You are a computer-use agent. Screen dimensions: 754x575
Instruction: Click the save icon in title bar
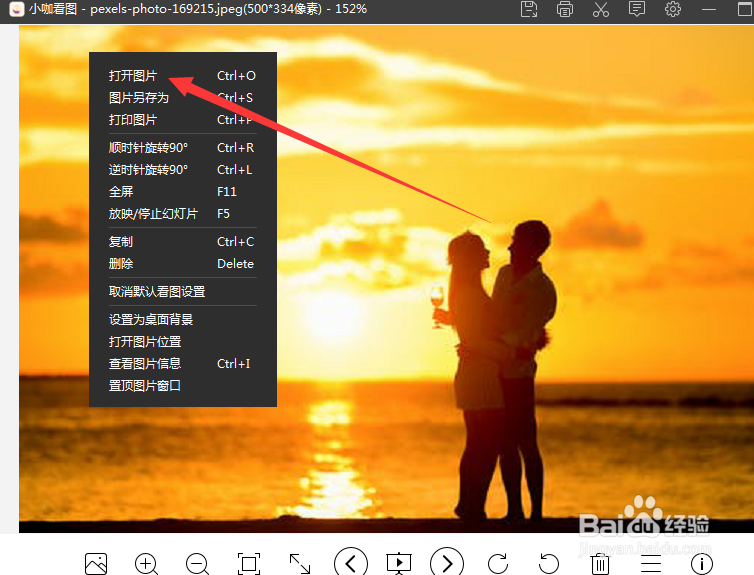tap(529, 9)
